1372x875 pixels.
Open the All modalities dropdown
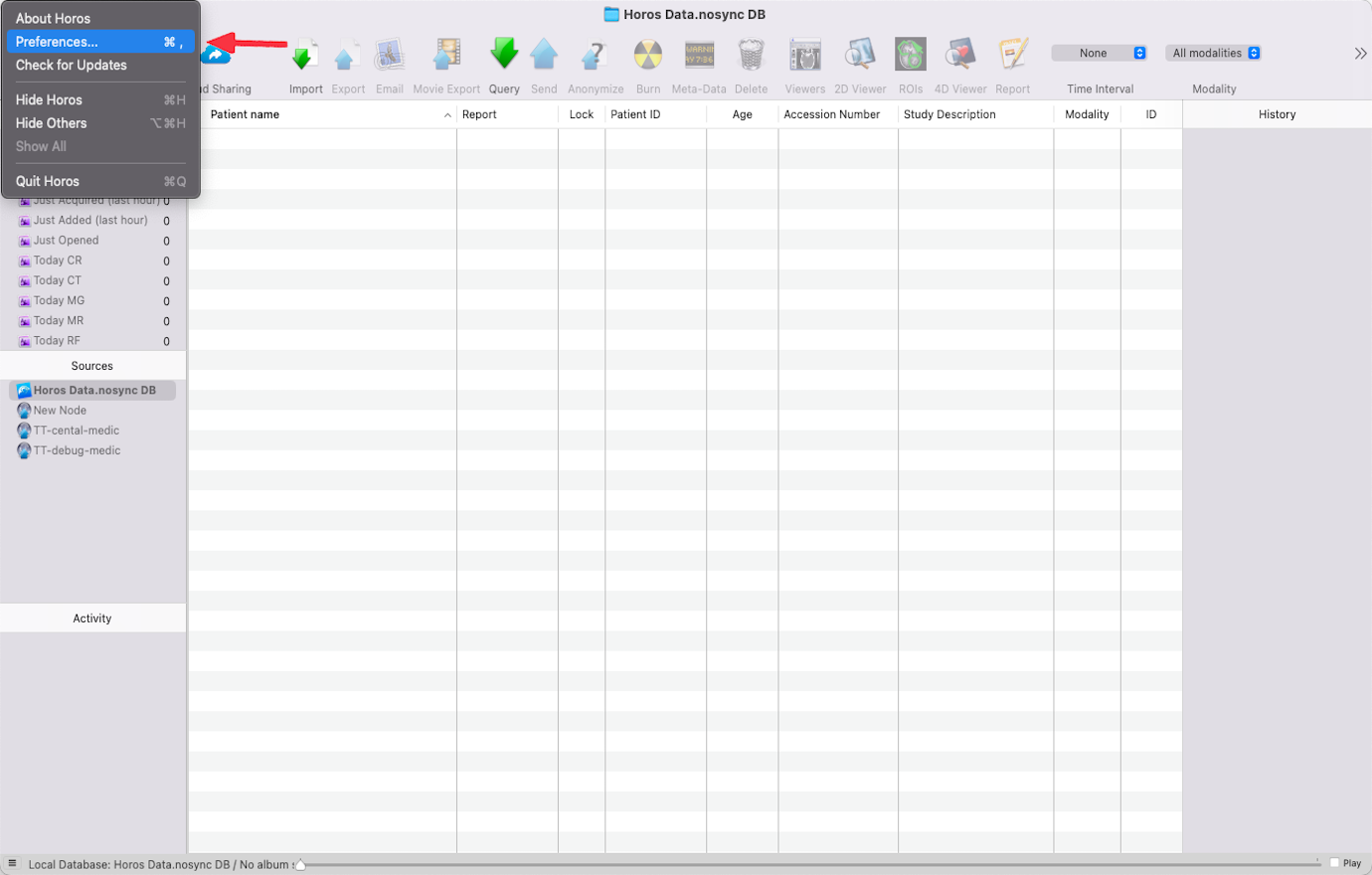1213,52
